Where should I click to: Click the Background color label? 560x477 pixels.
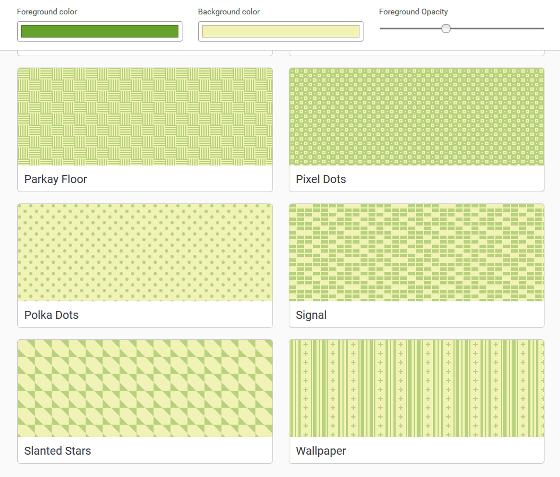pos(229,12)
